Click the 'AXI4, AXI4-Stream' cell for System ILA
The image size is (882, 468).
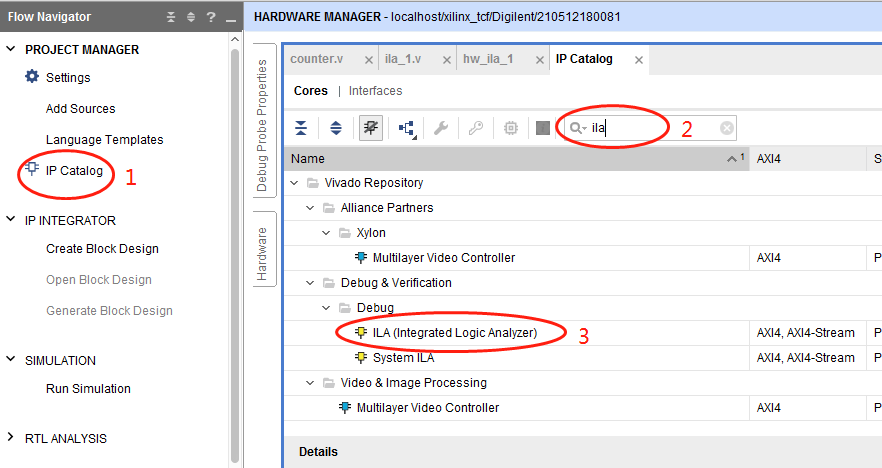pos(806,358)
